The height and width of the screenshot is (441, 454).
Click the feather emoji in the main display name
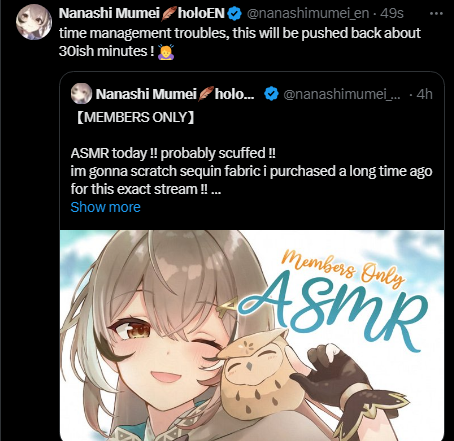pyautogui.click(x=169, y=14)
